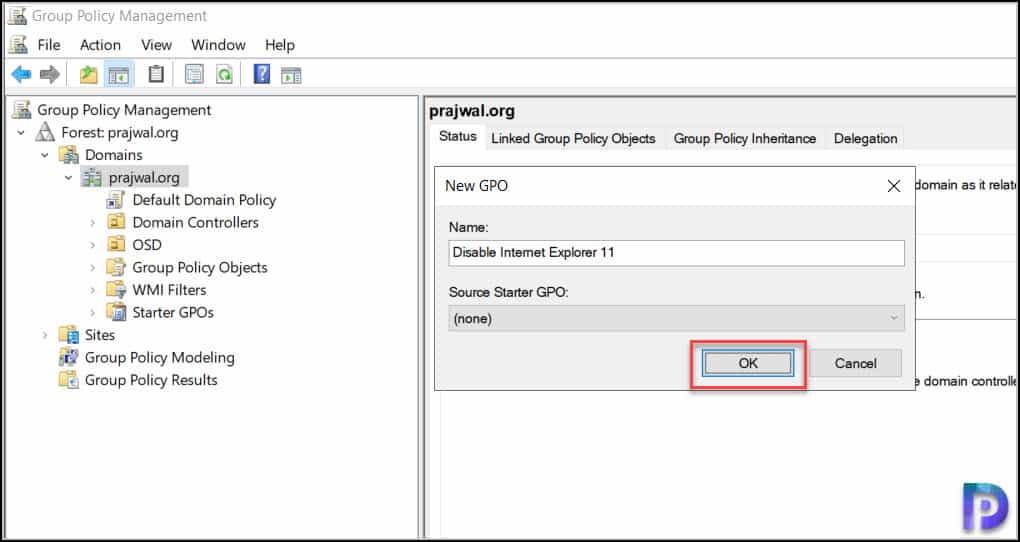Open the Help menu
This screenshot has width=1020, height=542.
280,45
